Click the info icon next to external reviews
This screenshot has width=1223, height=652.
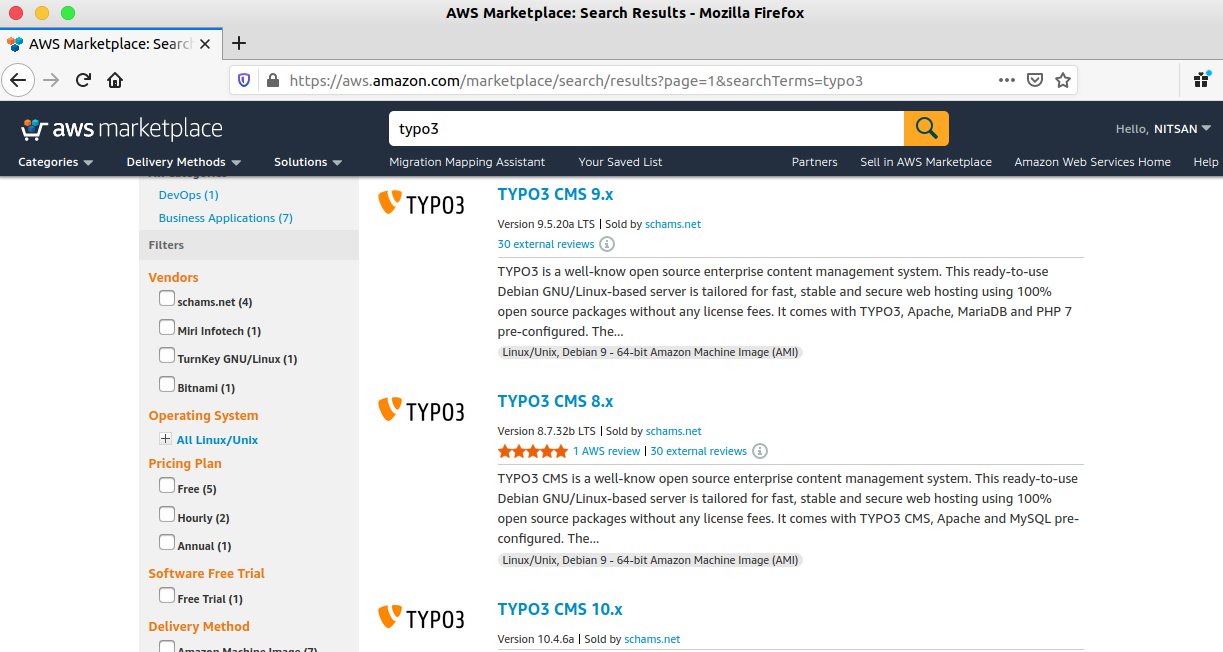pos(609,244)
